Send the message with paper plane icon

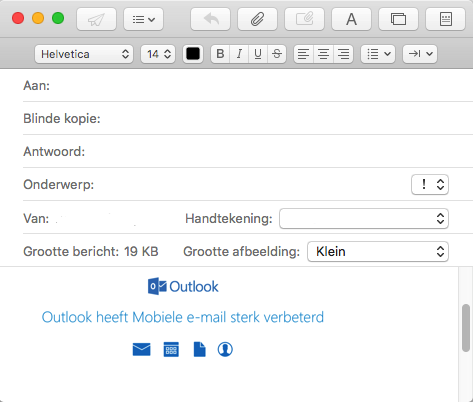coord(96,19)
